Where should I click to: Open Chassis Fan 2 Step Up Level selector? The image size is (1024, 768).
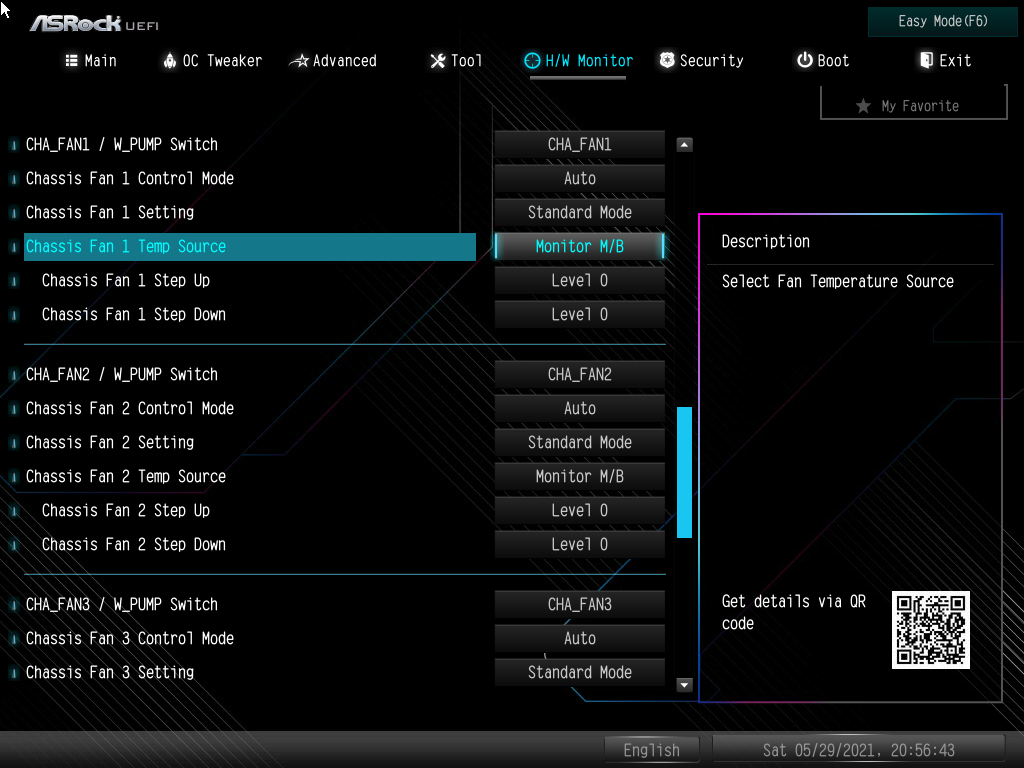point(579,510)
